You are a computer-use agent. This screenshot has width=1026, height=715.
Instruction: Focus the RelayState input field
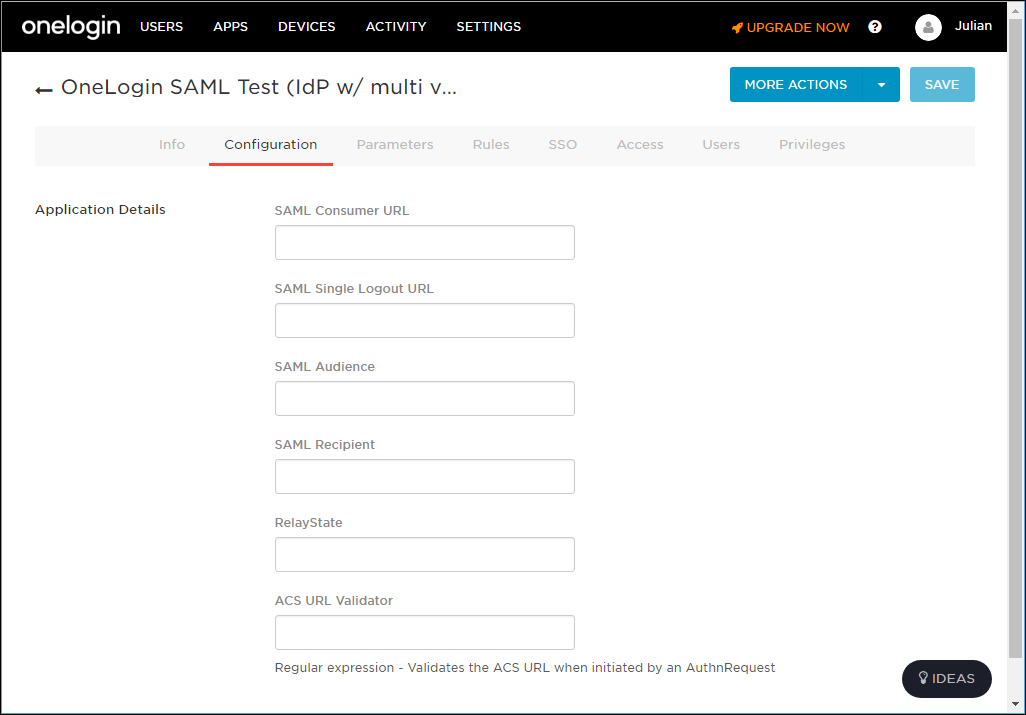425,555
